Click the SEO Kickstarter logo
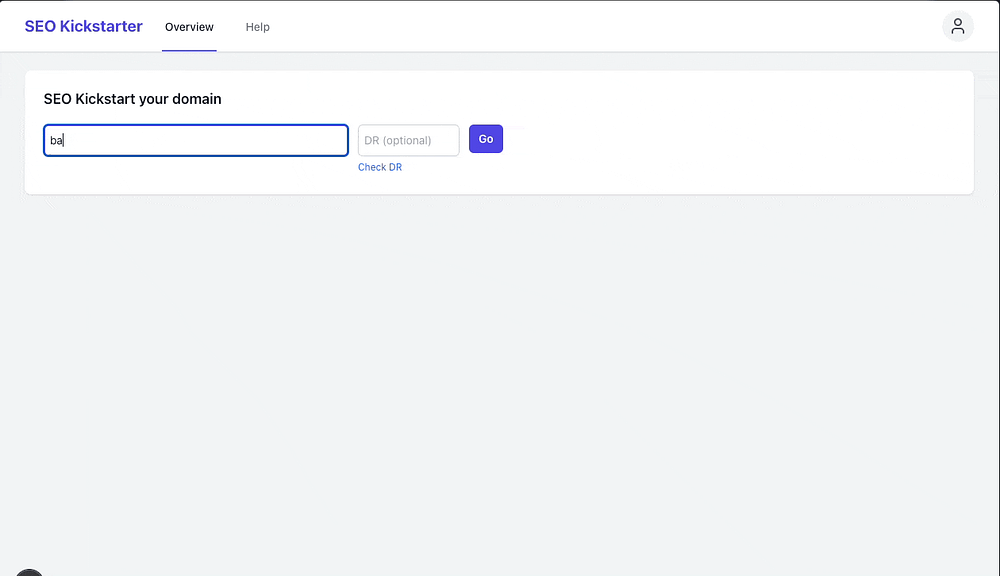 click(84, 27)
